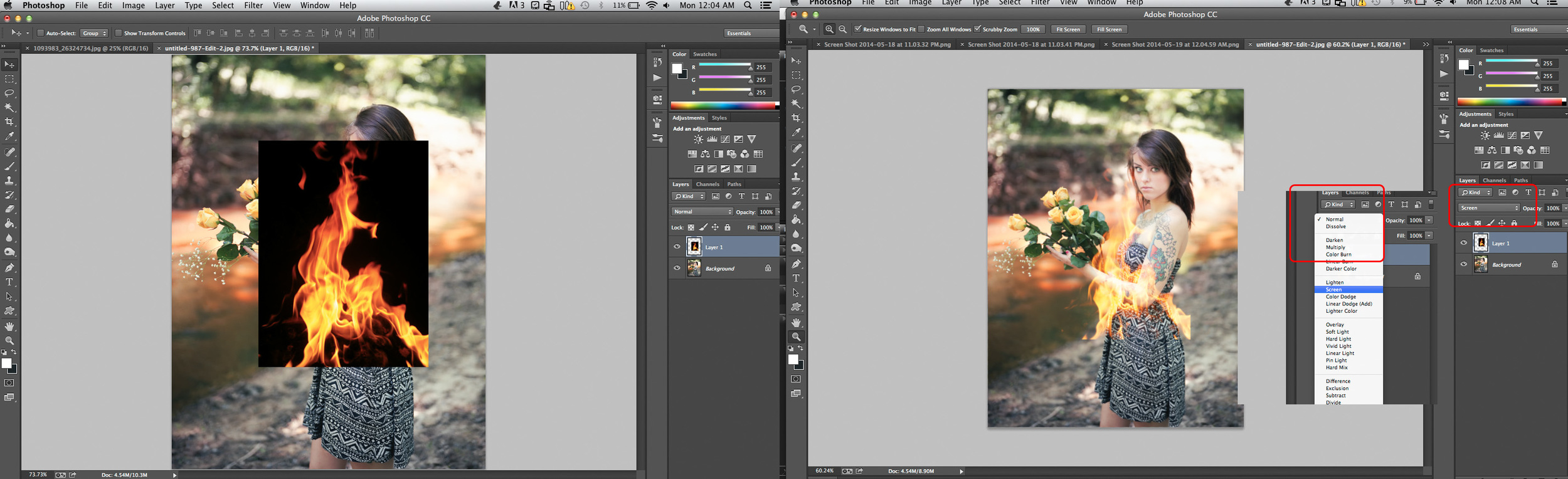Click Fill Screen button
Image resolution: width=1568 pixels, height=479 pixels.
pos(1109,29)
